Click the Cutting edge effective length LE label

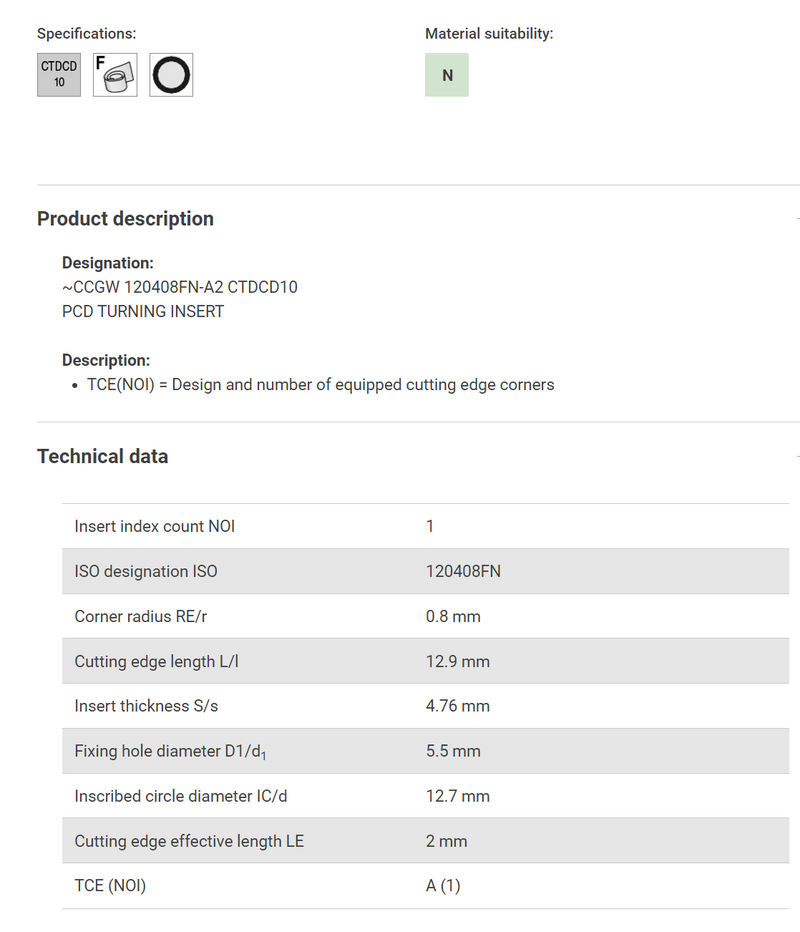[189, 841]
